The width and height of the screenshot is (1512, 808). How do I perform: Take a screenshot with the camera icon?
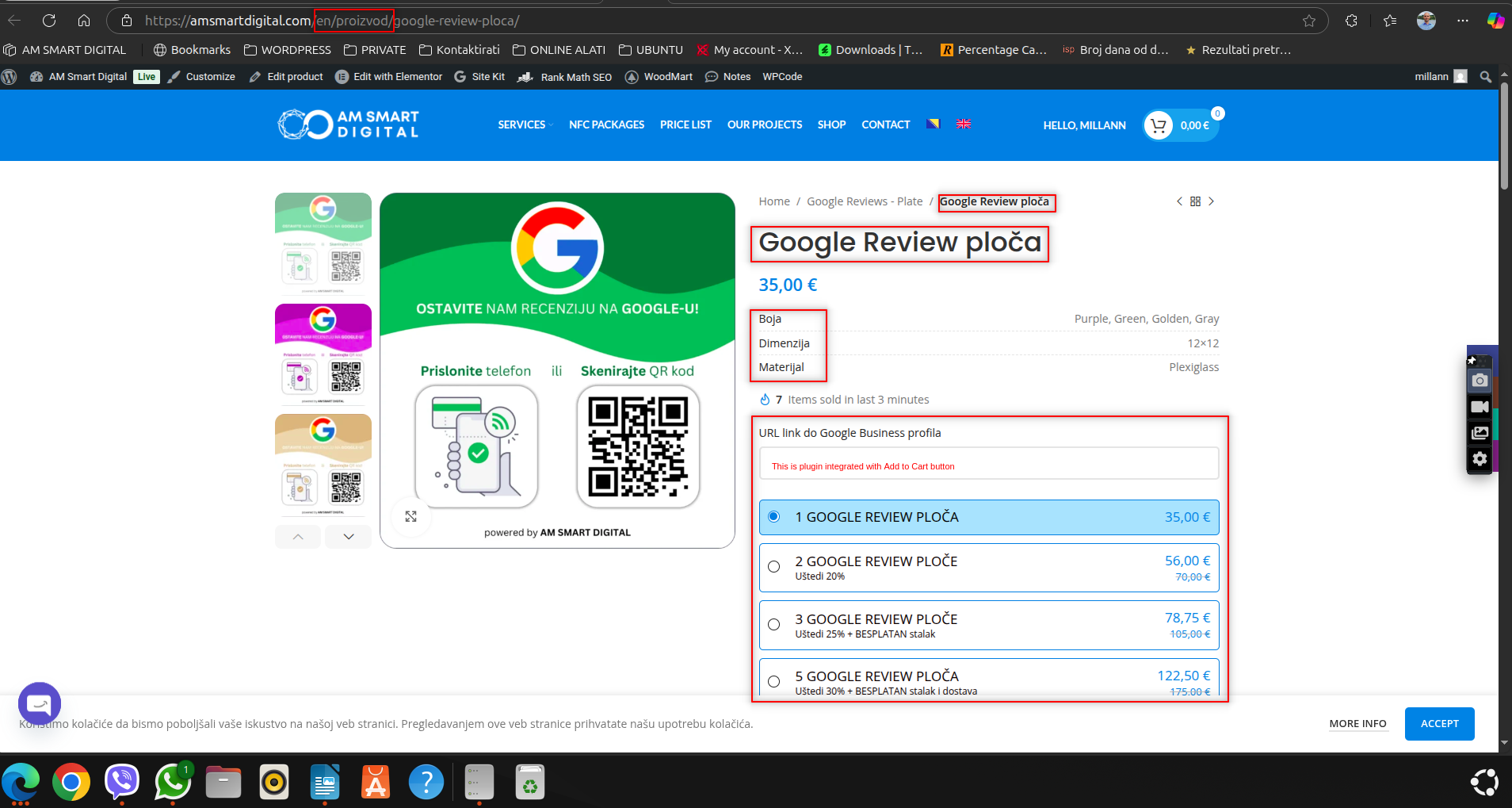[1480, 381]
